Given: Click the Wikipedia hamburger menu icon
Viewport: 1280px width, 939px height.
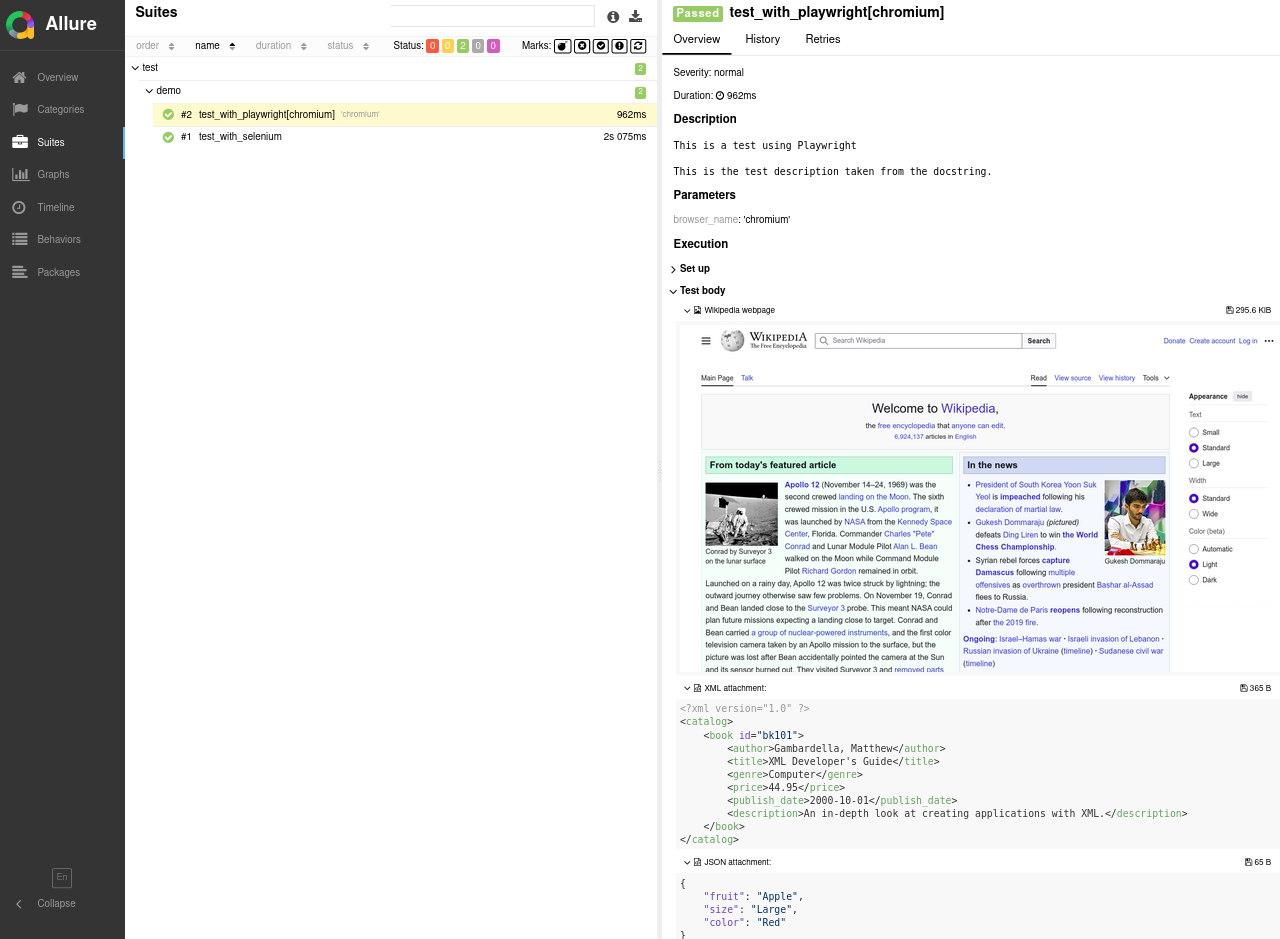Looking at the screenshot, I should [706, 341].
